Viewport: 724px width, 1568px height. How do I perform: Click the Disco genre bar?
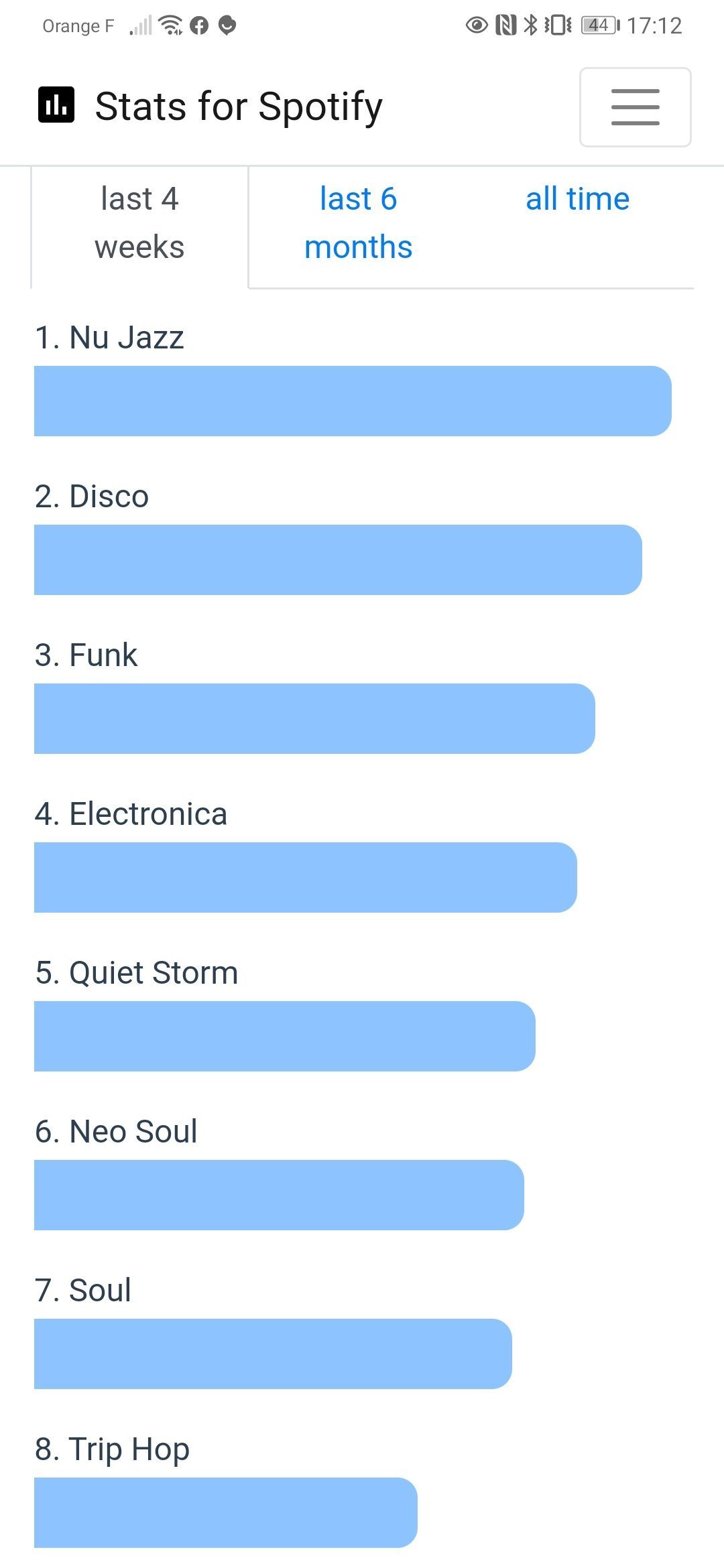click(x=338, y=560)
